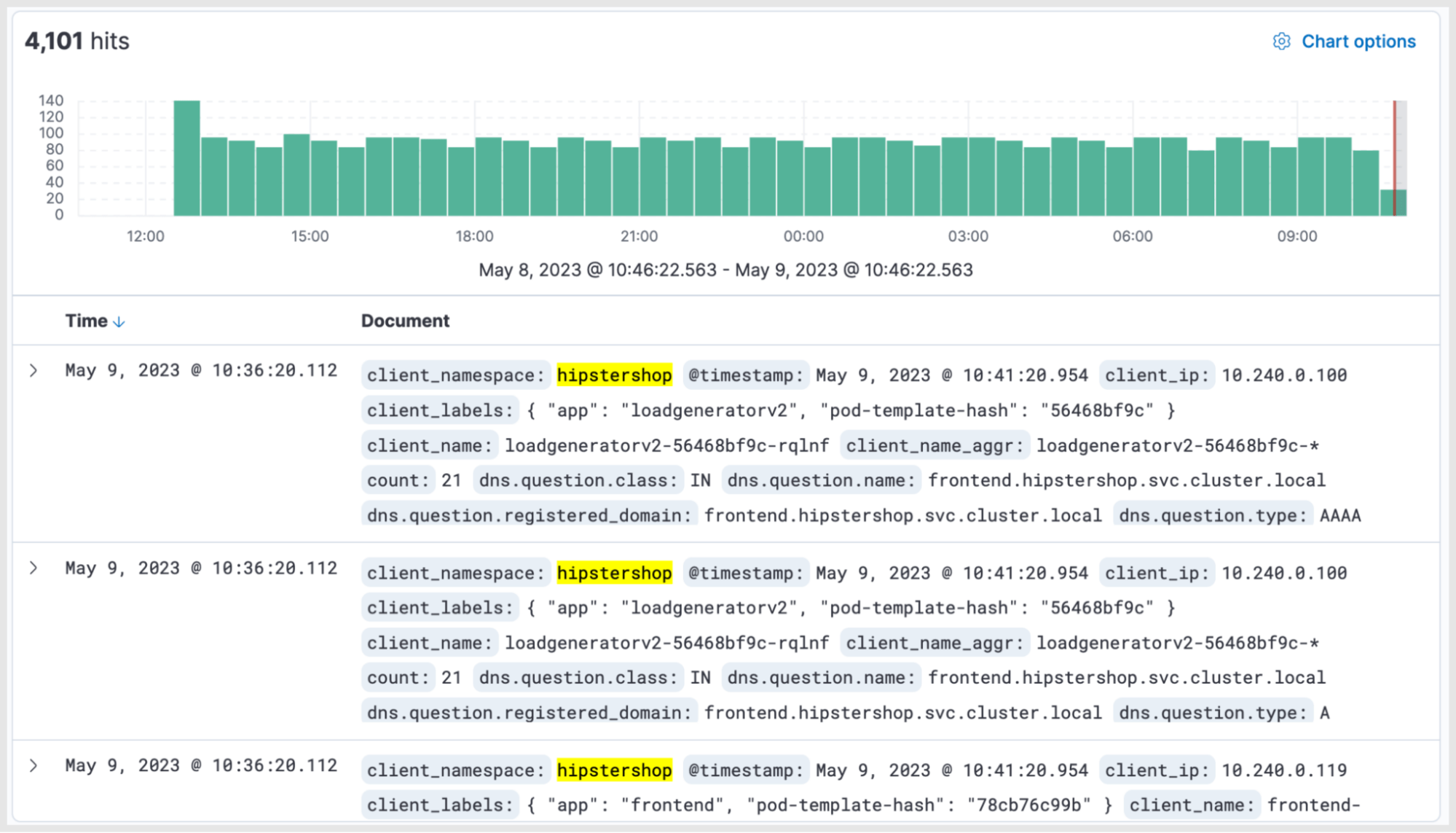Click @timestamp label in second row
The height and width of the screenshot is (833, 1456).
point(746,573)
